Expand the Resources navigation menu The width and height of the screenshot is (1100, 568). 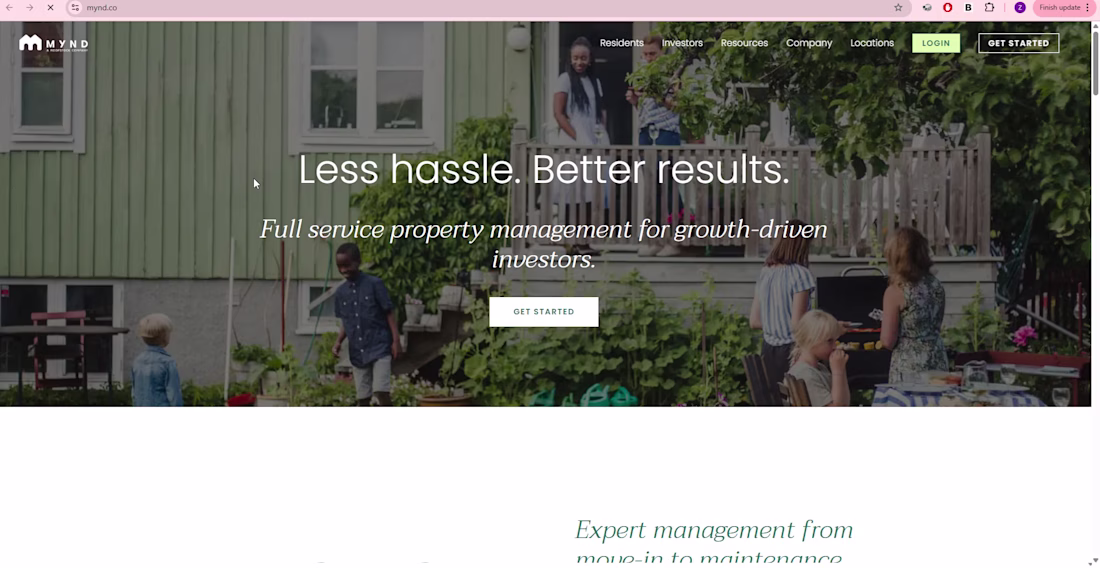click(744, 43)
